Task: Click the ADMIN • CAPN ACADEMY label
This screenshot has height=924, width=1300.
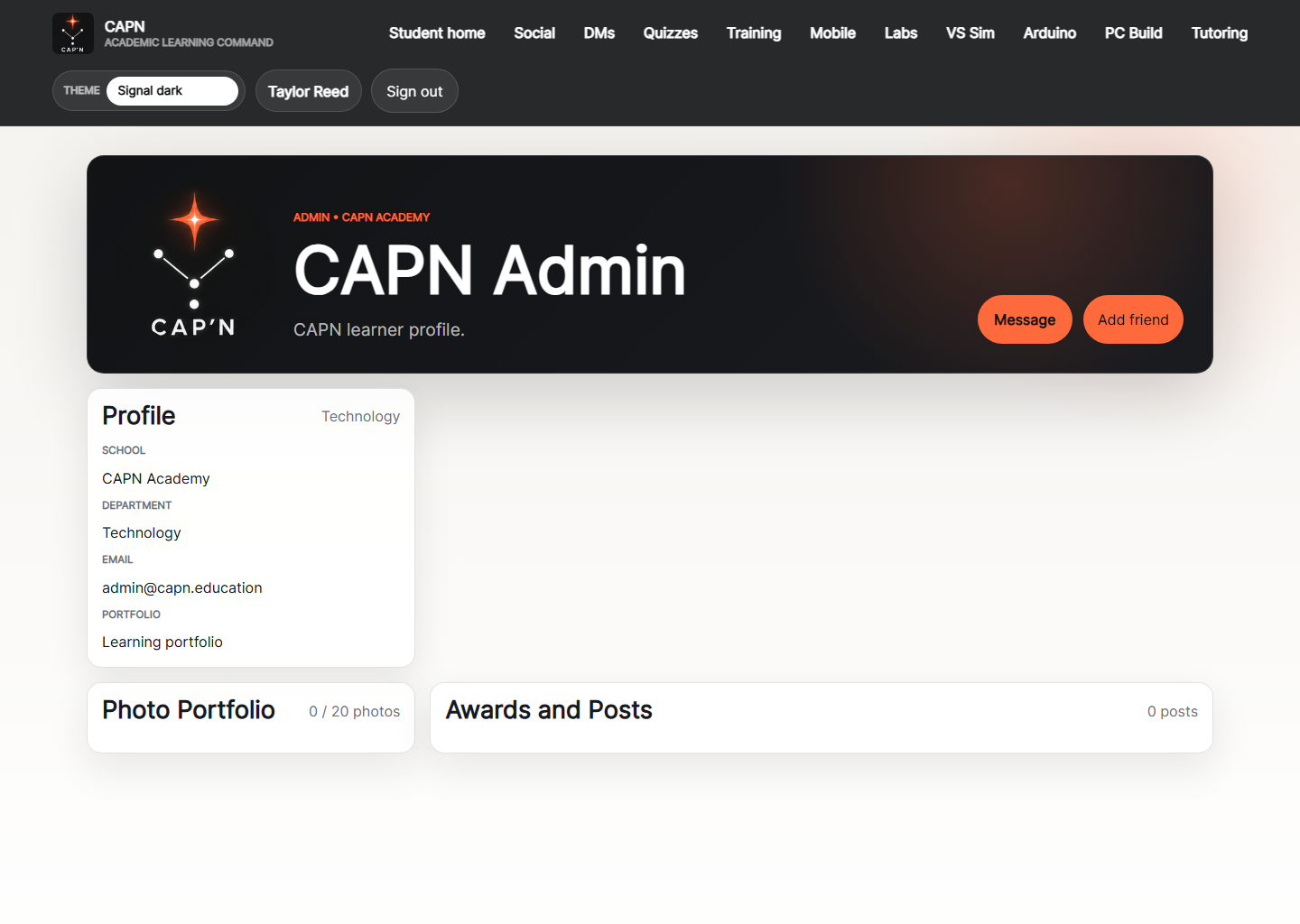Action: coord(362,217)
